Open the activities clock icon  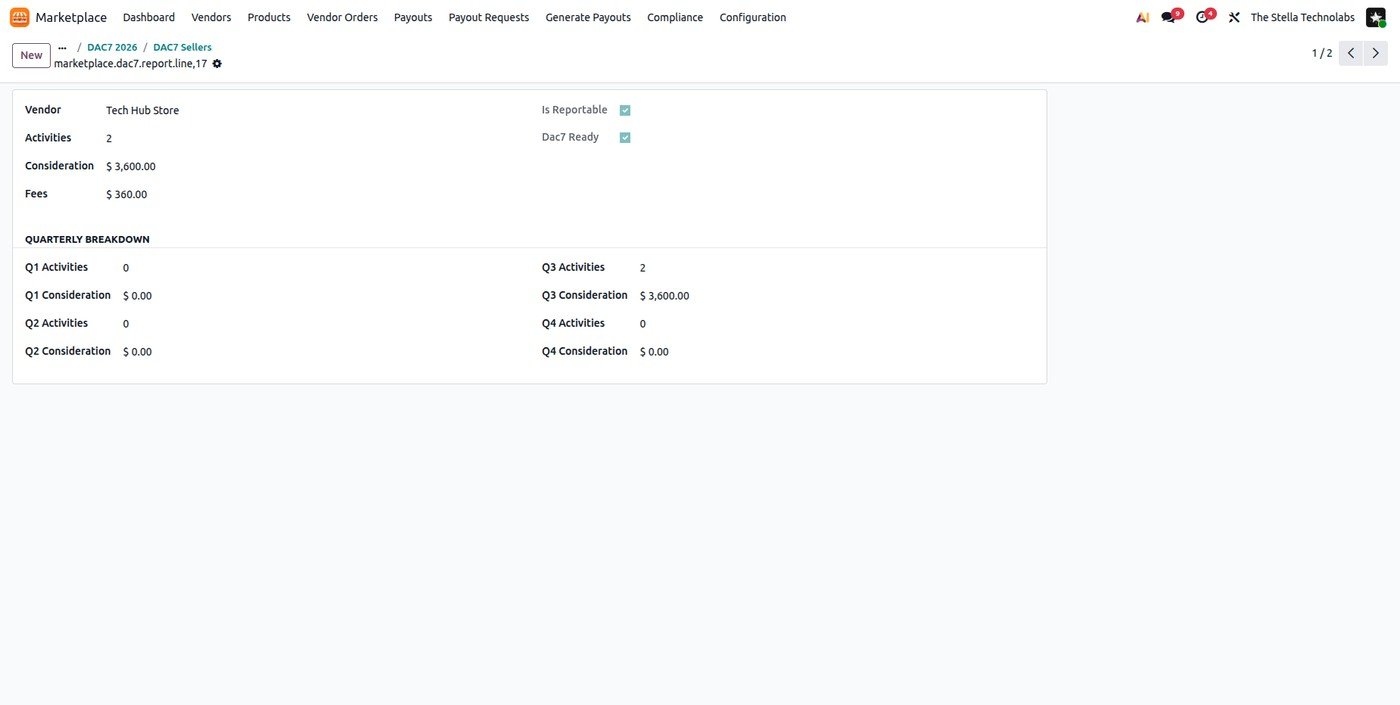point(1204,17)
